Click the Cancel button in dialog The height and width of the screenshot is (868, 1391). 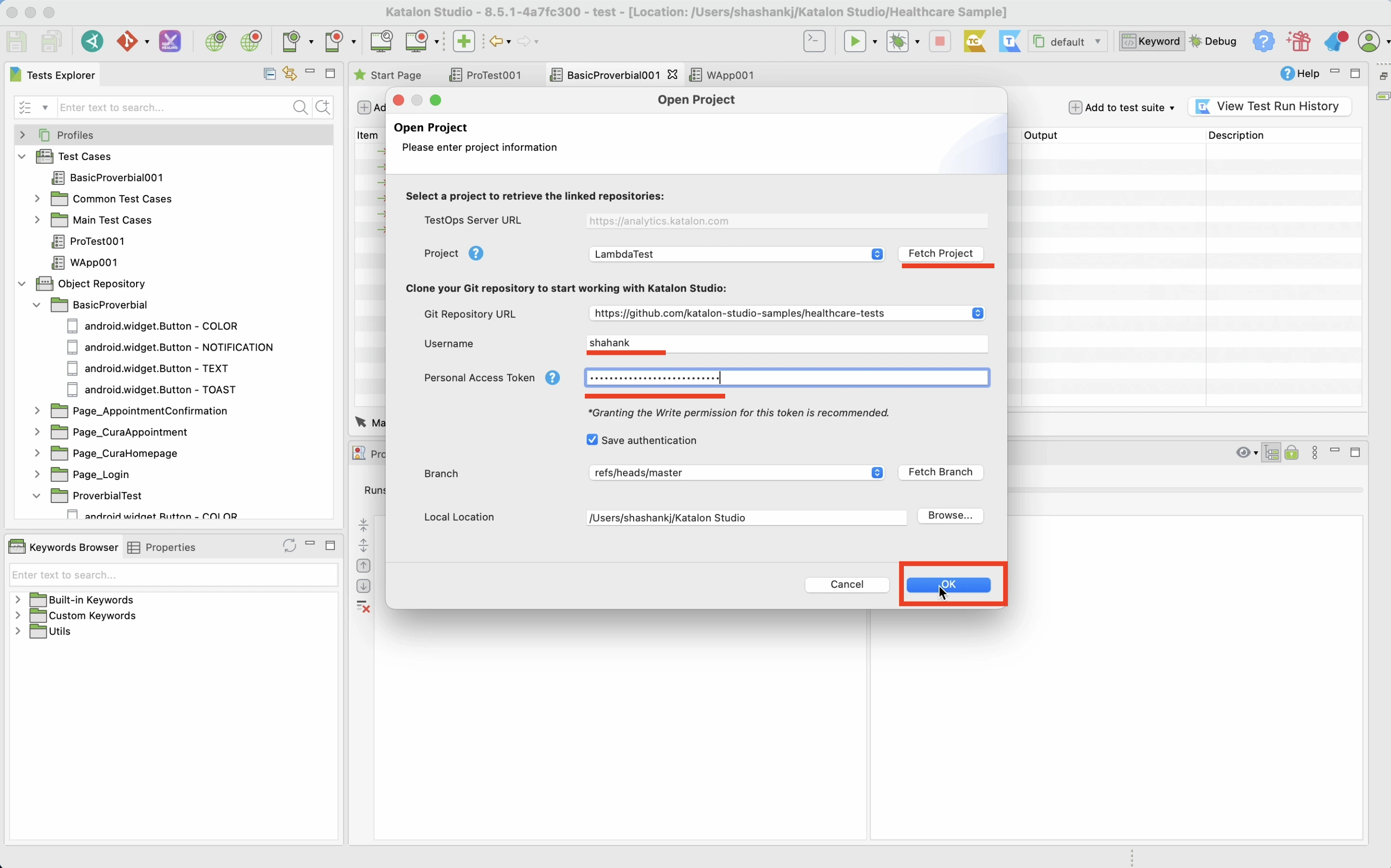[846, 584]
